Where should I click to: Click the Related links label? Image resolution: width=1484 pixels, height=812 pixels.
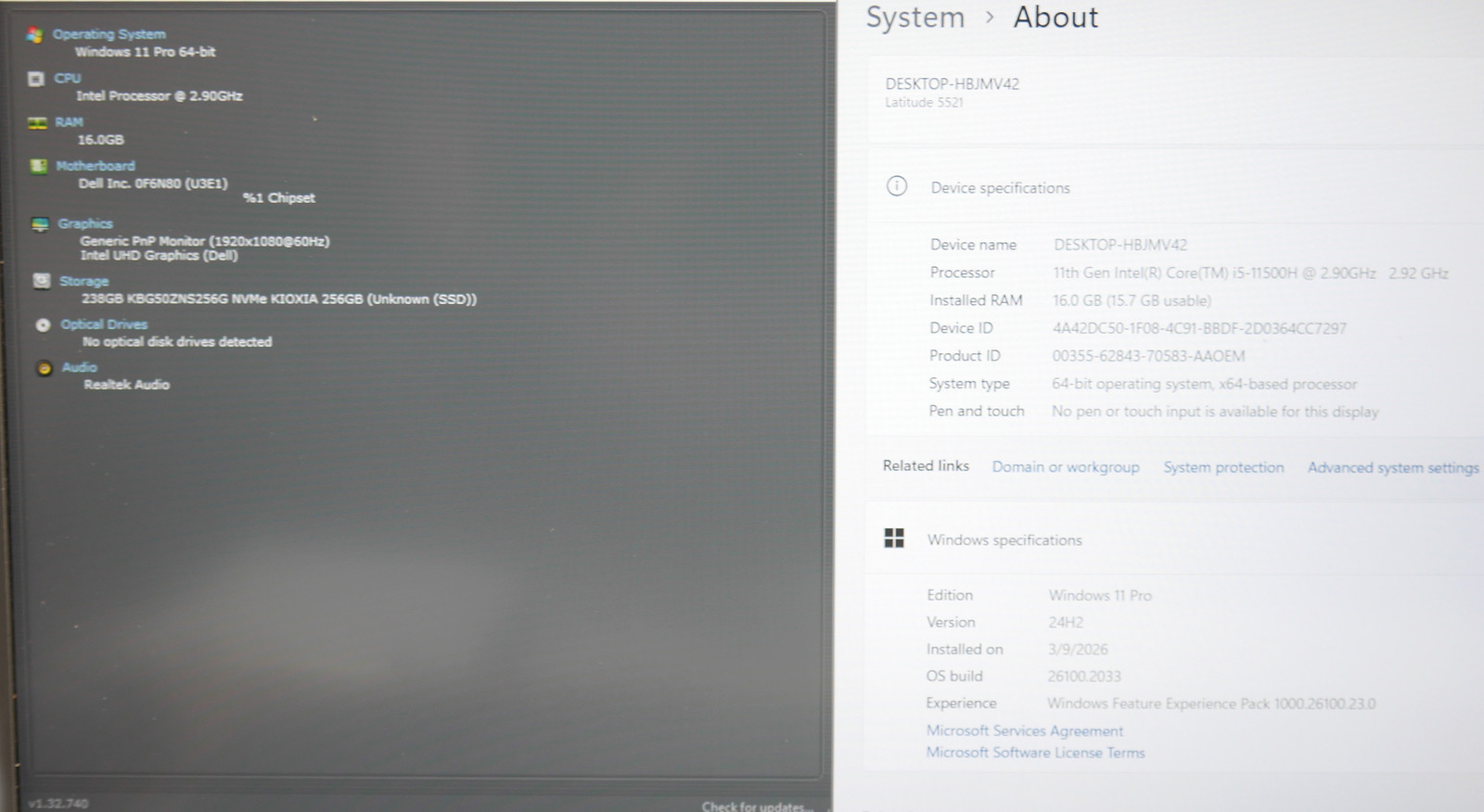click(926, 466)
